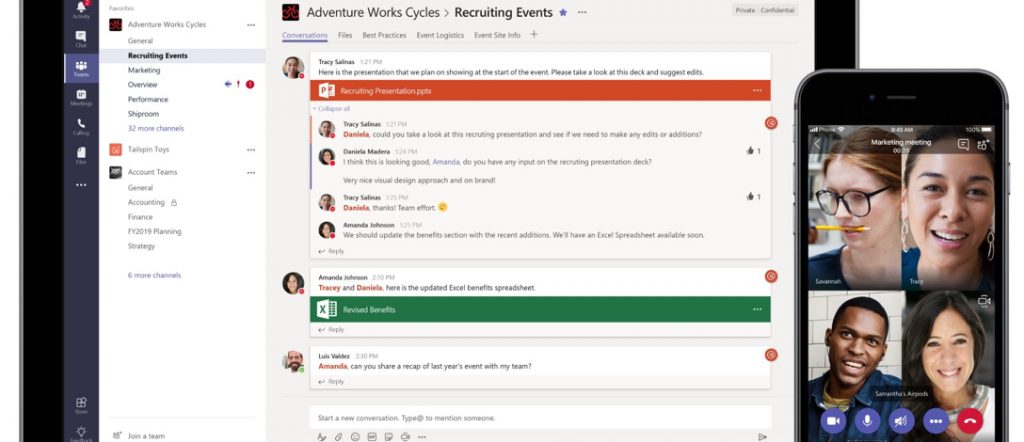Click the new conversation input box
Image resolution: width=1024 pixels, height=442 pixels.
tap(540, 418)
